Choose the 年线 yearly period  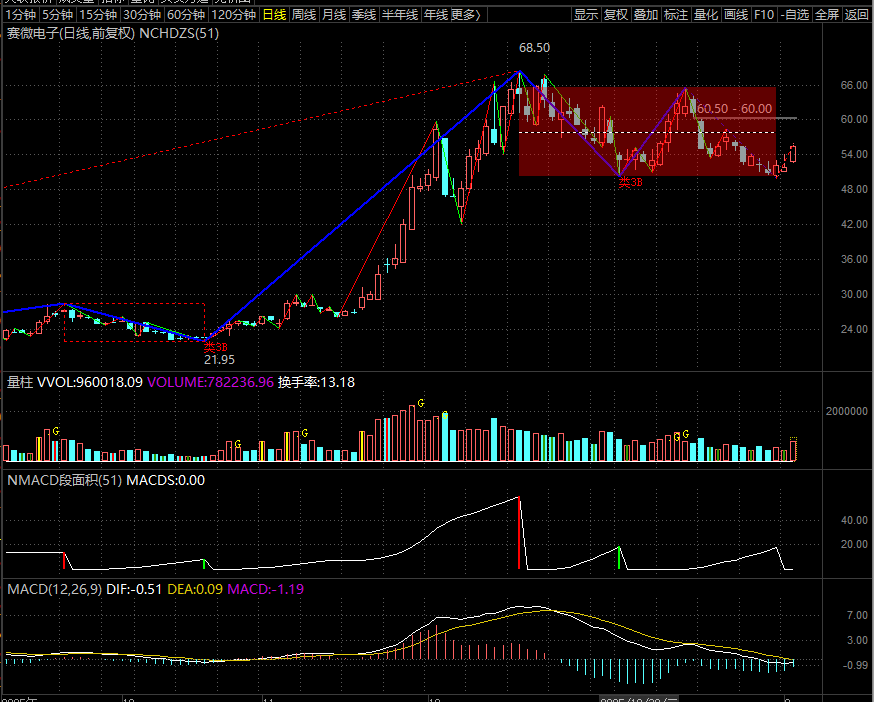pyautogui.click(x=436, y=14)
